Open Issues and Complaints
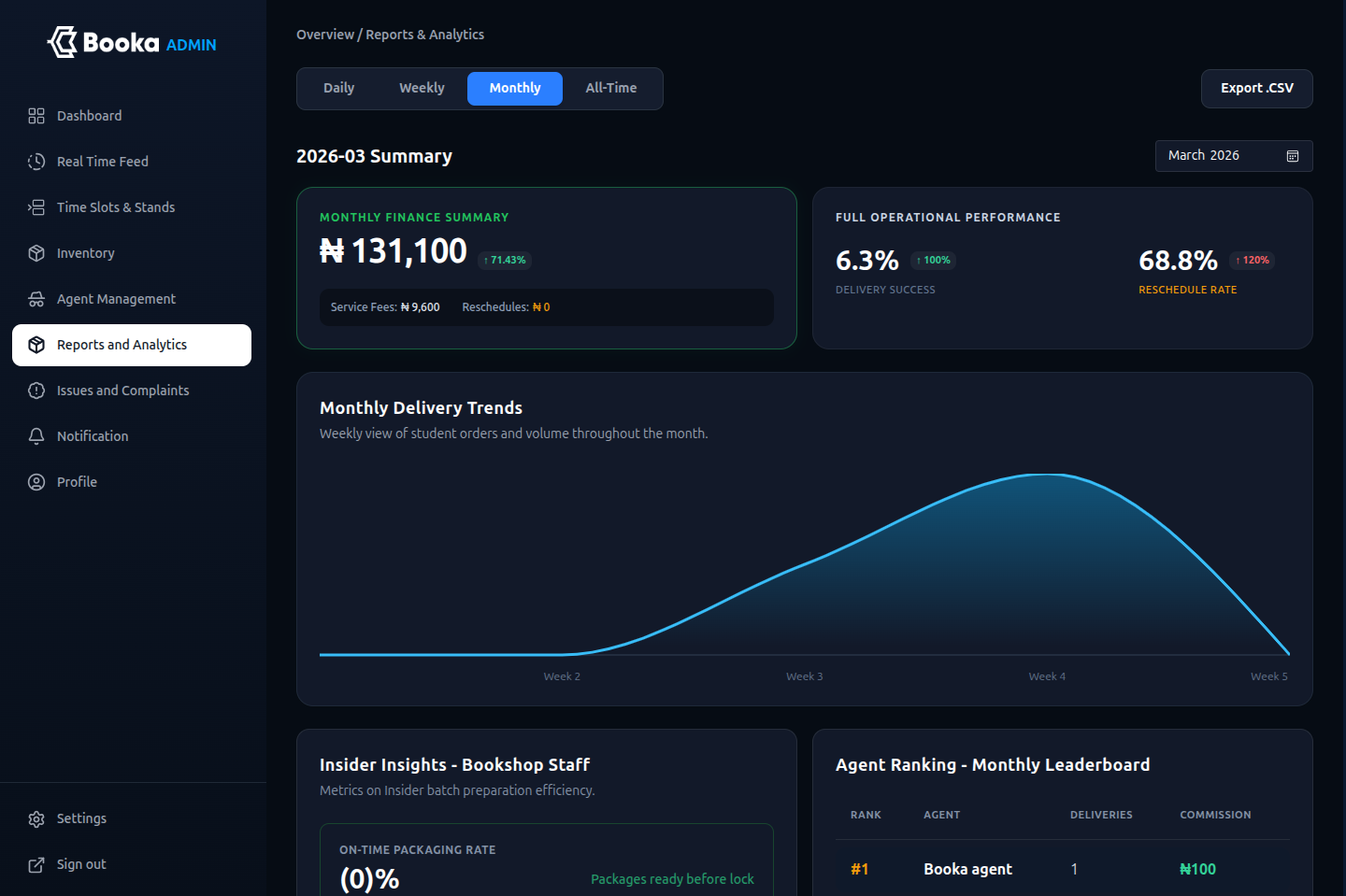 132,391
